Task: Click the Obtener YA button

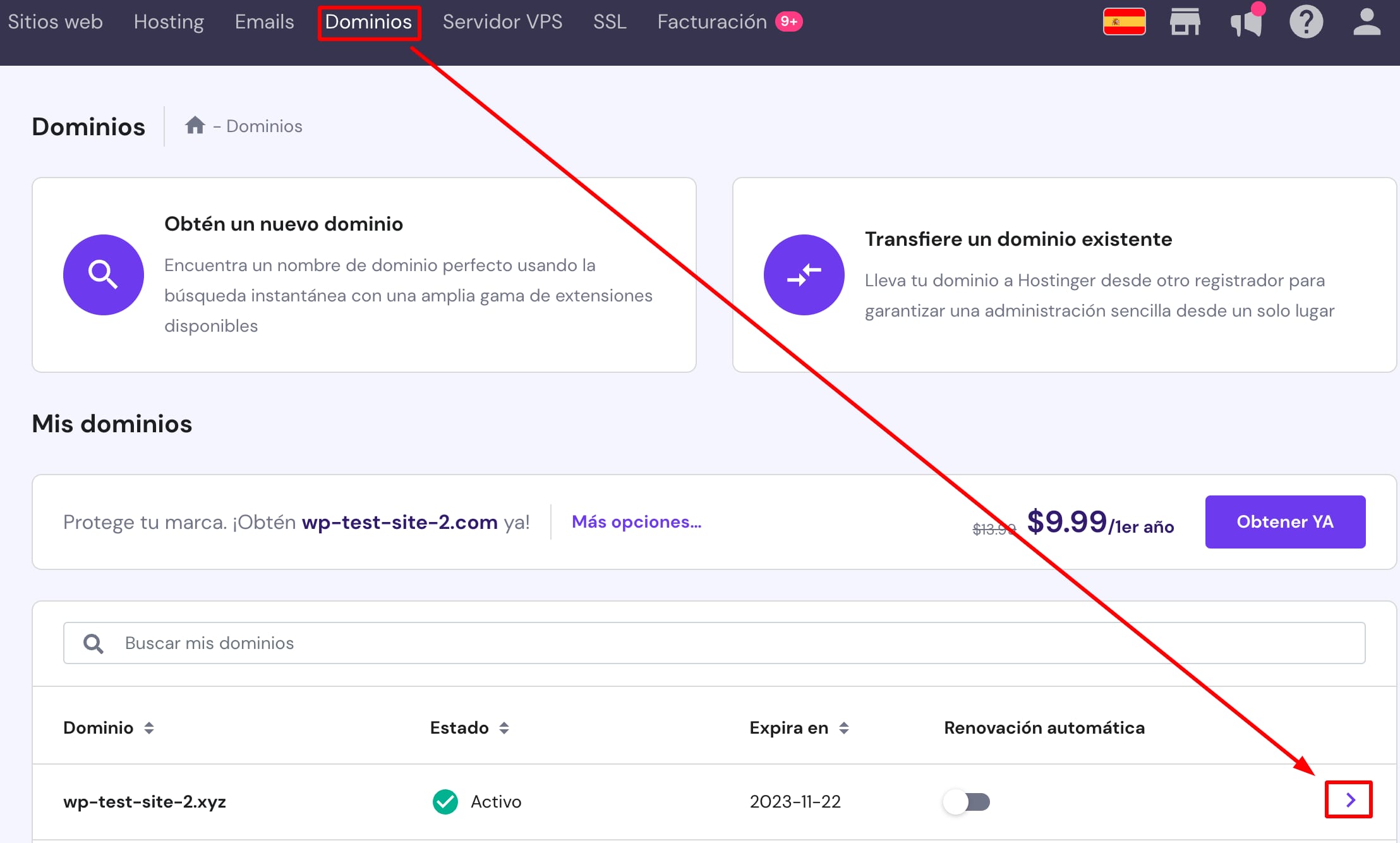Action: tap(1285, 522)
